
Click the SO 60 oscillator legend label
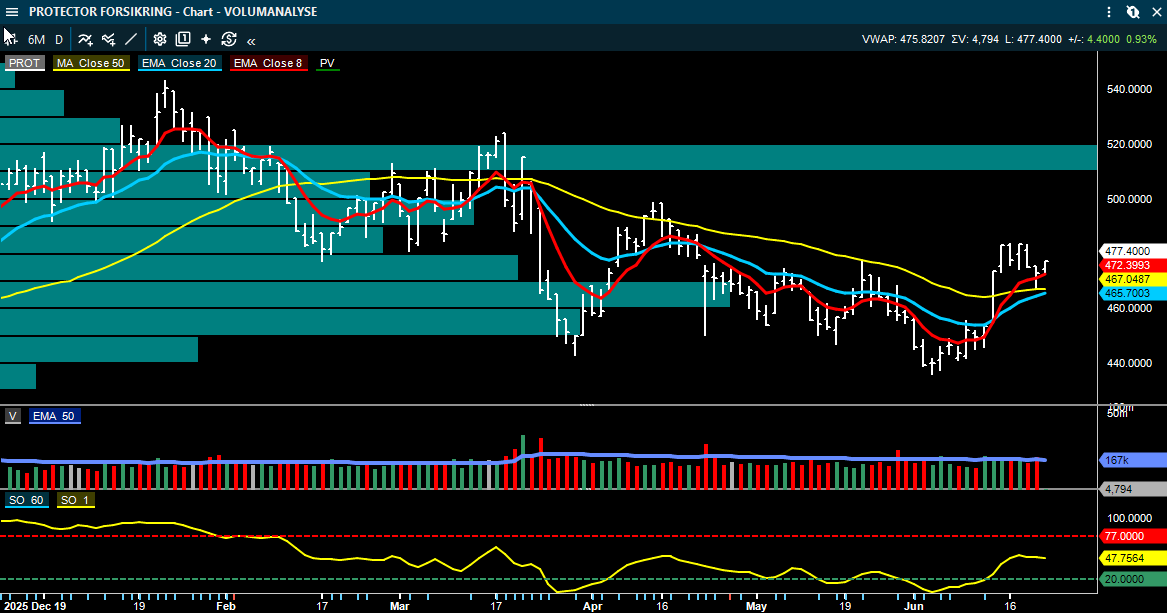26,500
